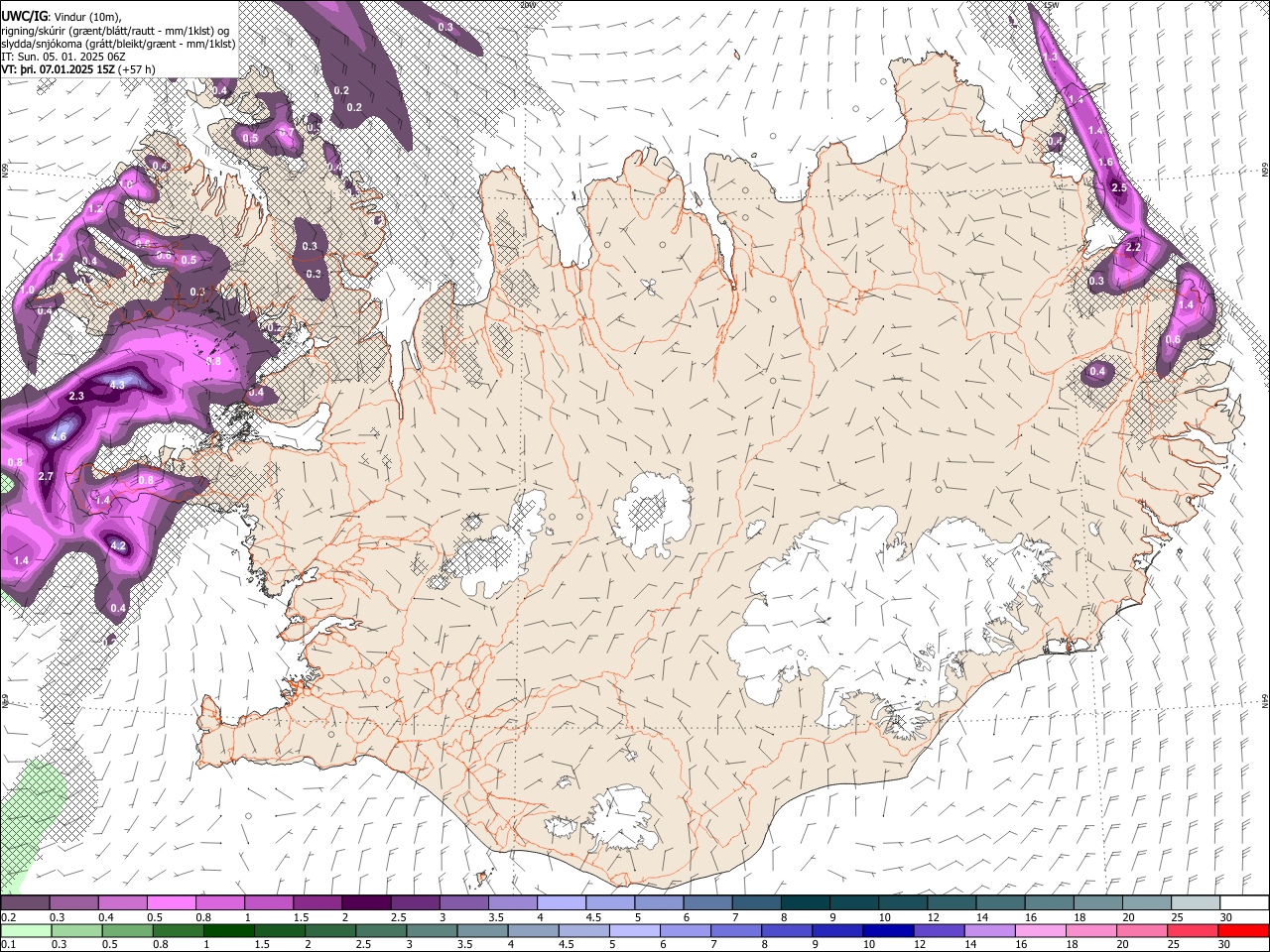Click the 4.6 precipitation value on the map
The image size is (1270, 952).
click(x=59, y=436)
